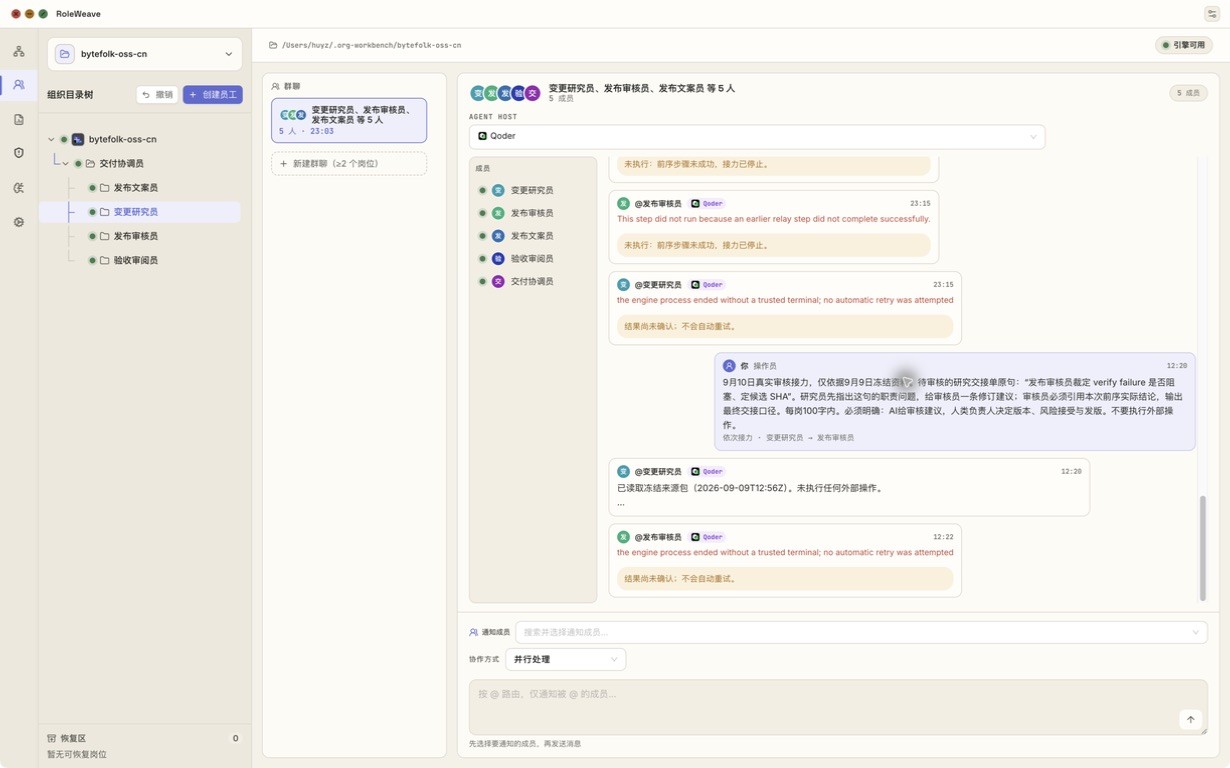The image size is (1230, 768).
Task: Click the workspace path /Users/huyz/.org-workbench text
Action: coord(371,45)
